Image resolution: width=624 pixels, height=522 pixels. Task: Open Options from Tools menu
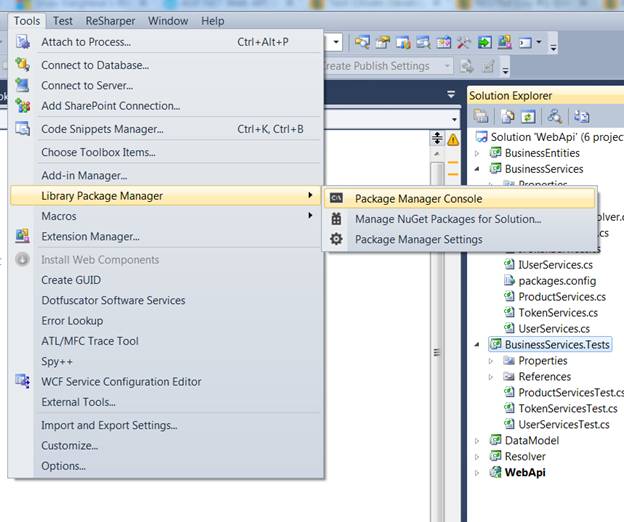coord(165,466)
